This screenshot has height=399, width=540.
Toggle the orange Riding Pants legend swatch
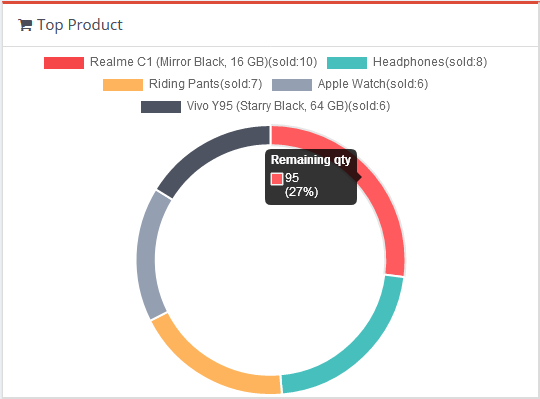pos(123,85)
